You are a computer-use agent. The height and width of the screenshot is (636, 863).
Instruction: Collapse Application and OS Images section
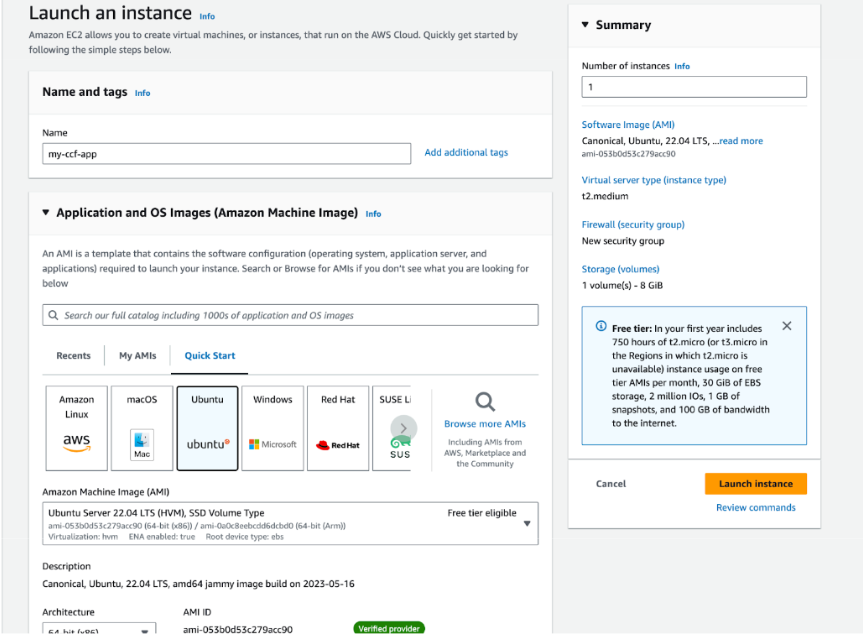tap(46, 212)
